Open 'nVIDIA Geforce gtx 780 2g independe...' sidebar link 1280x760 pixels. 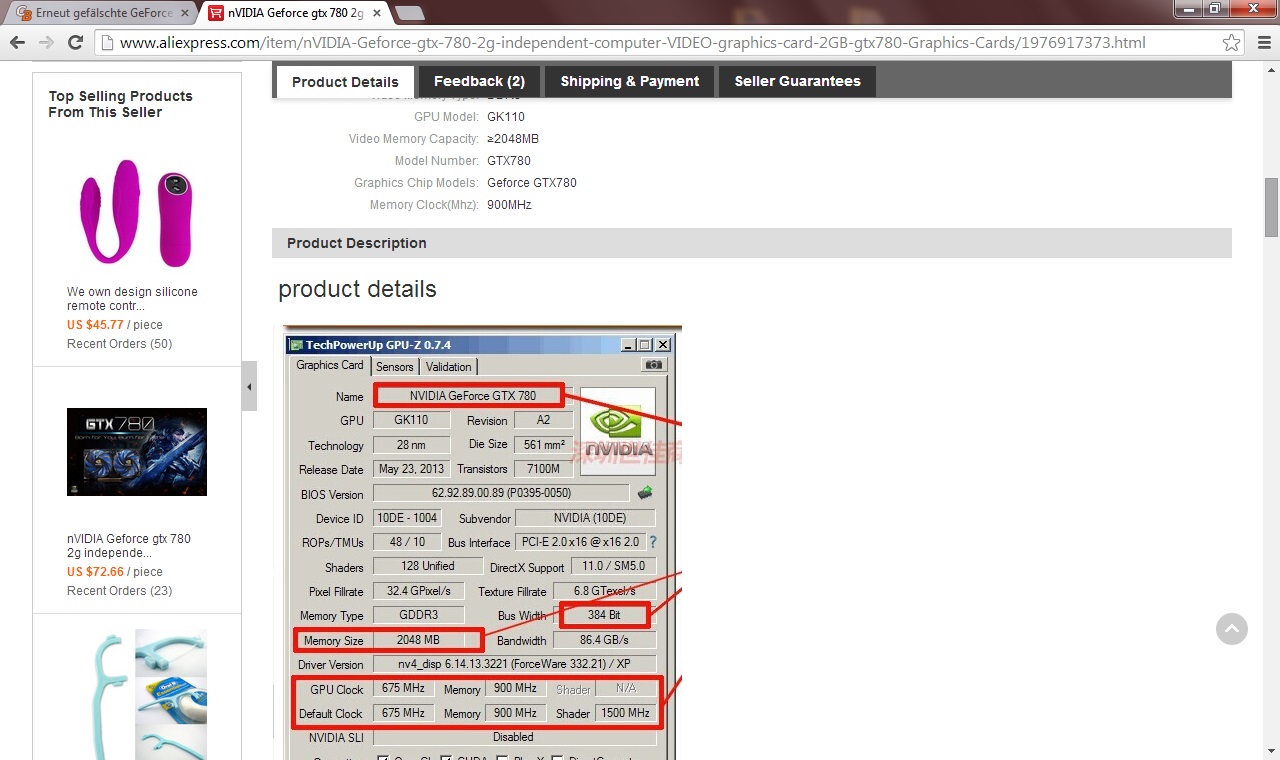129,546
